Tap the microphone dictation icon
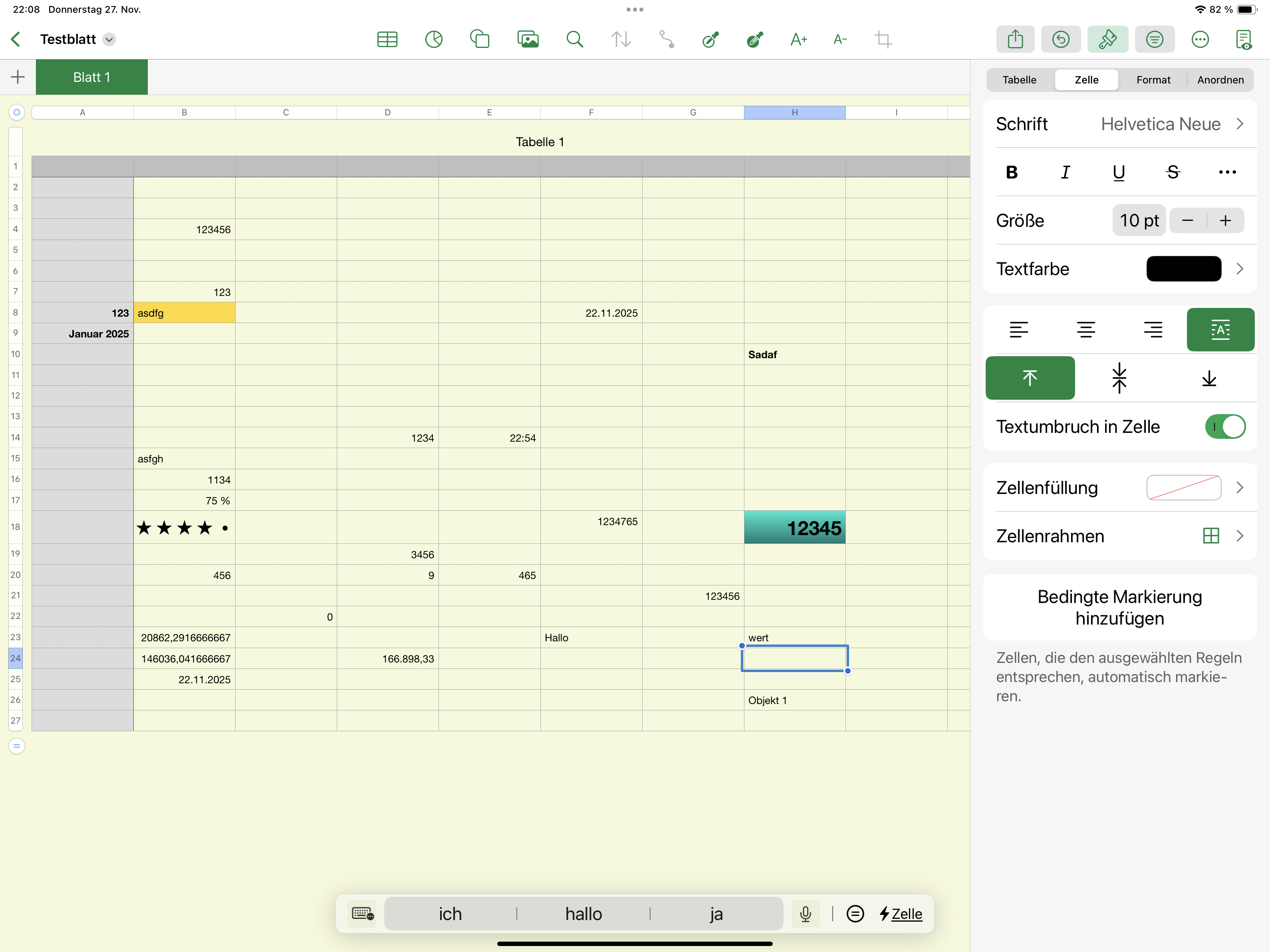1270x952 pixels. [805, 914]
